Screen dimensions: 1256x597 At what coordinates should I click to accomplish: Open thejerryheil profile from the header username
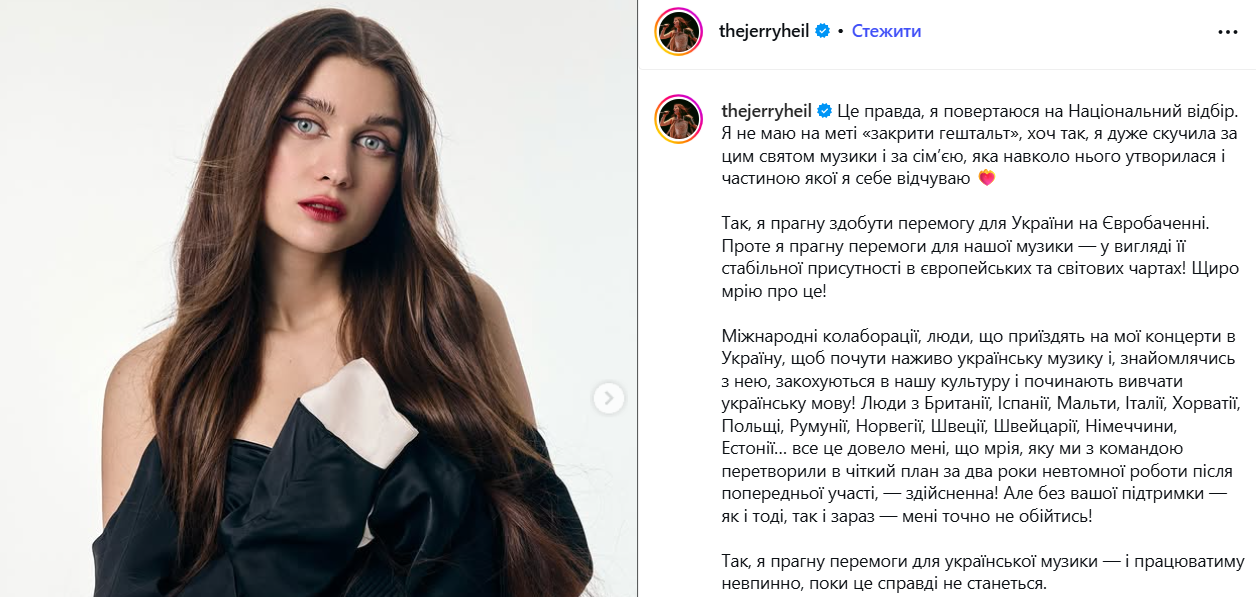(764, 31)
